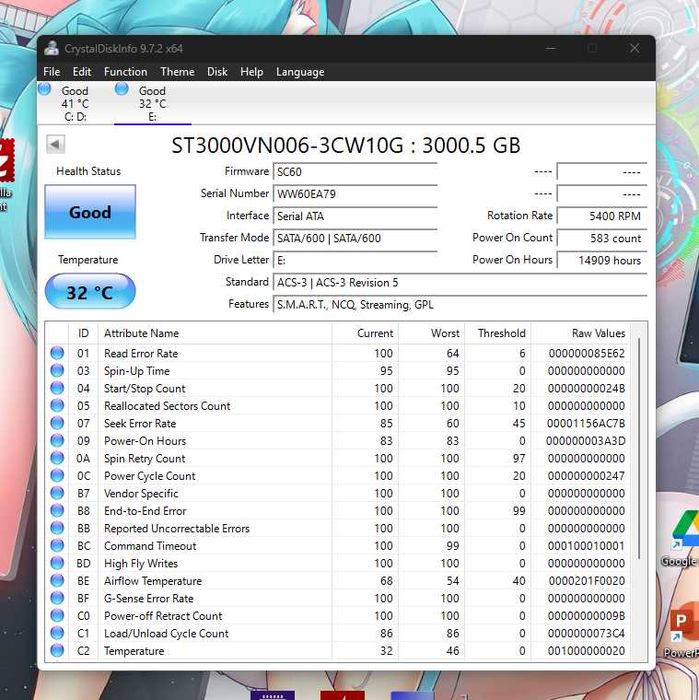The height and width of the screenshot is (700, 699).
Task: Click the Threshold column header
Action: (x=498, y=333)
